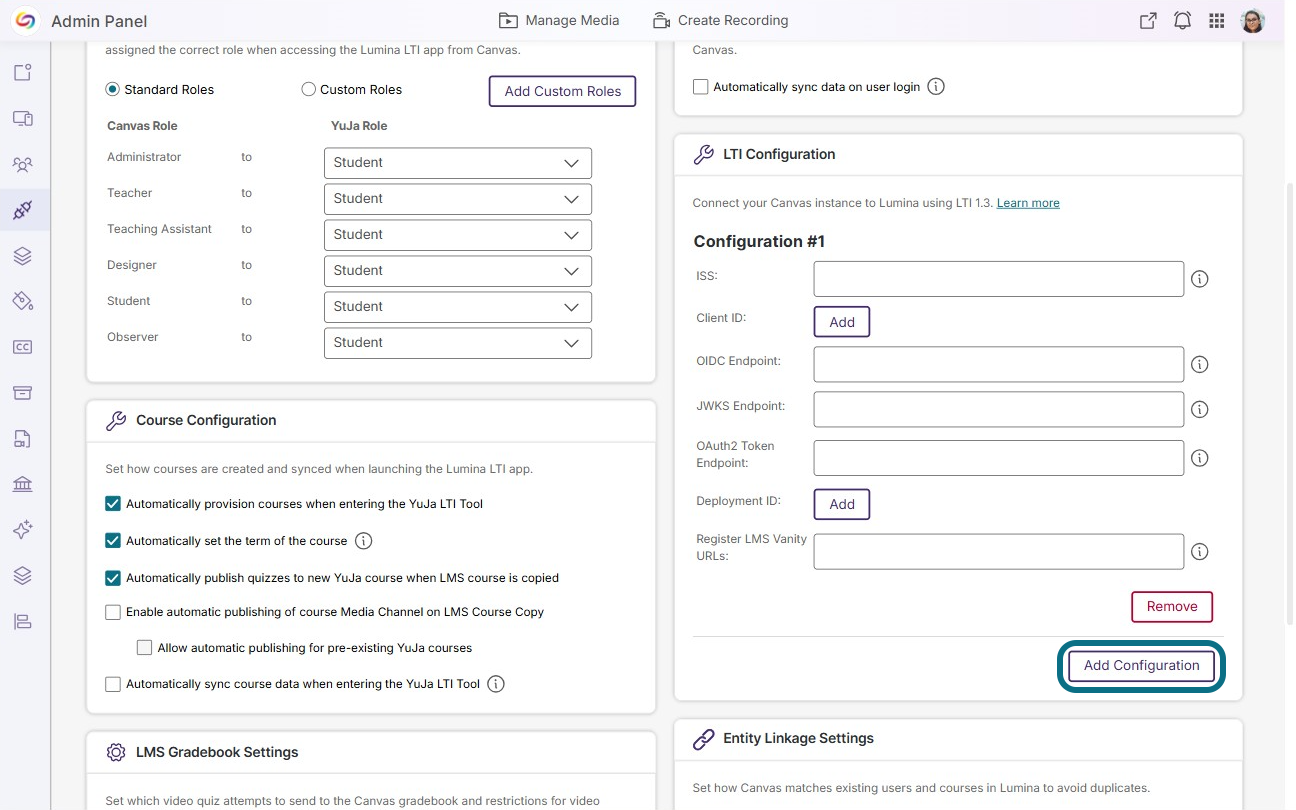Open the AI sparkles sidebar icon
Image resolution: width=1296 pixels, height=810 pixels.
[x=23, y=530]
